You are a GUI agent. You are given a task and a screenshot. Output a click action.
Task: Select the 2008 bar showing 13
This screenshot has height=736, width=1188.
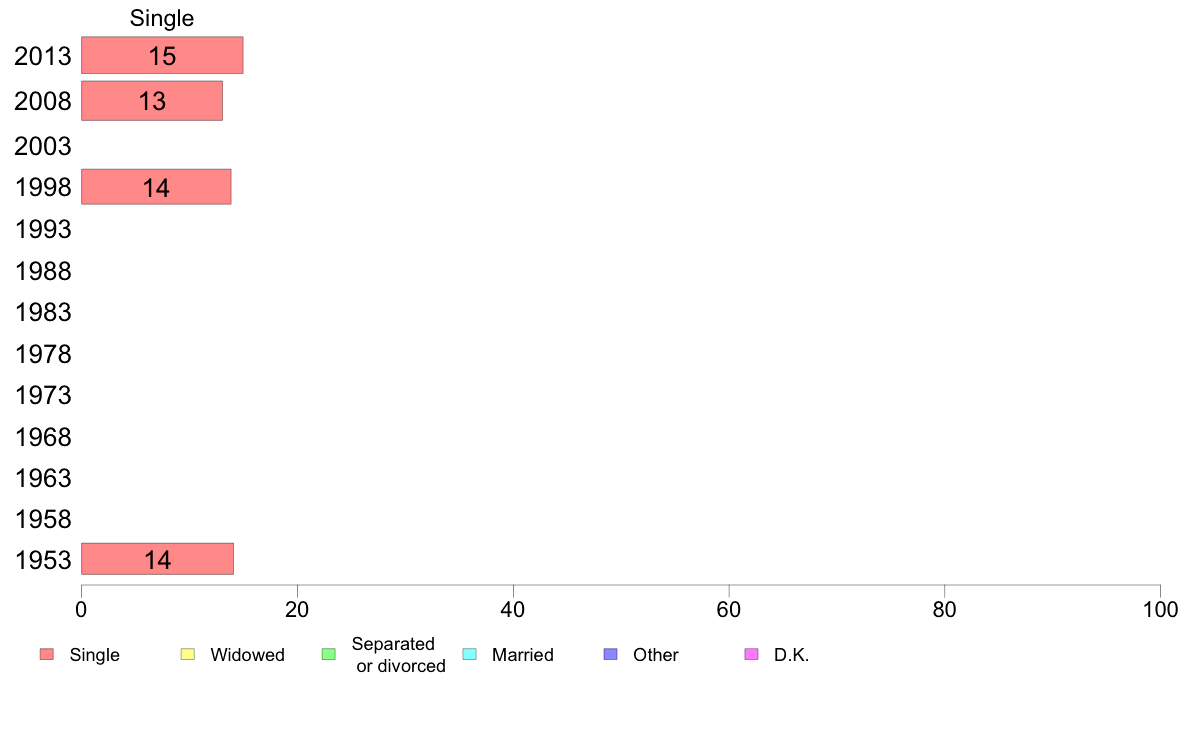pos(152,101)
